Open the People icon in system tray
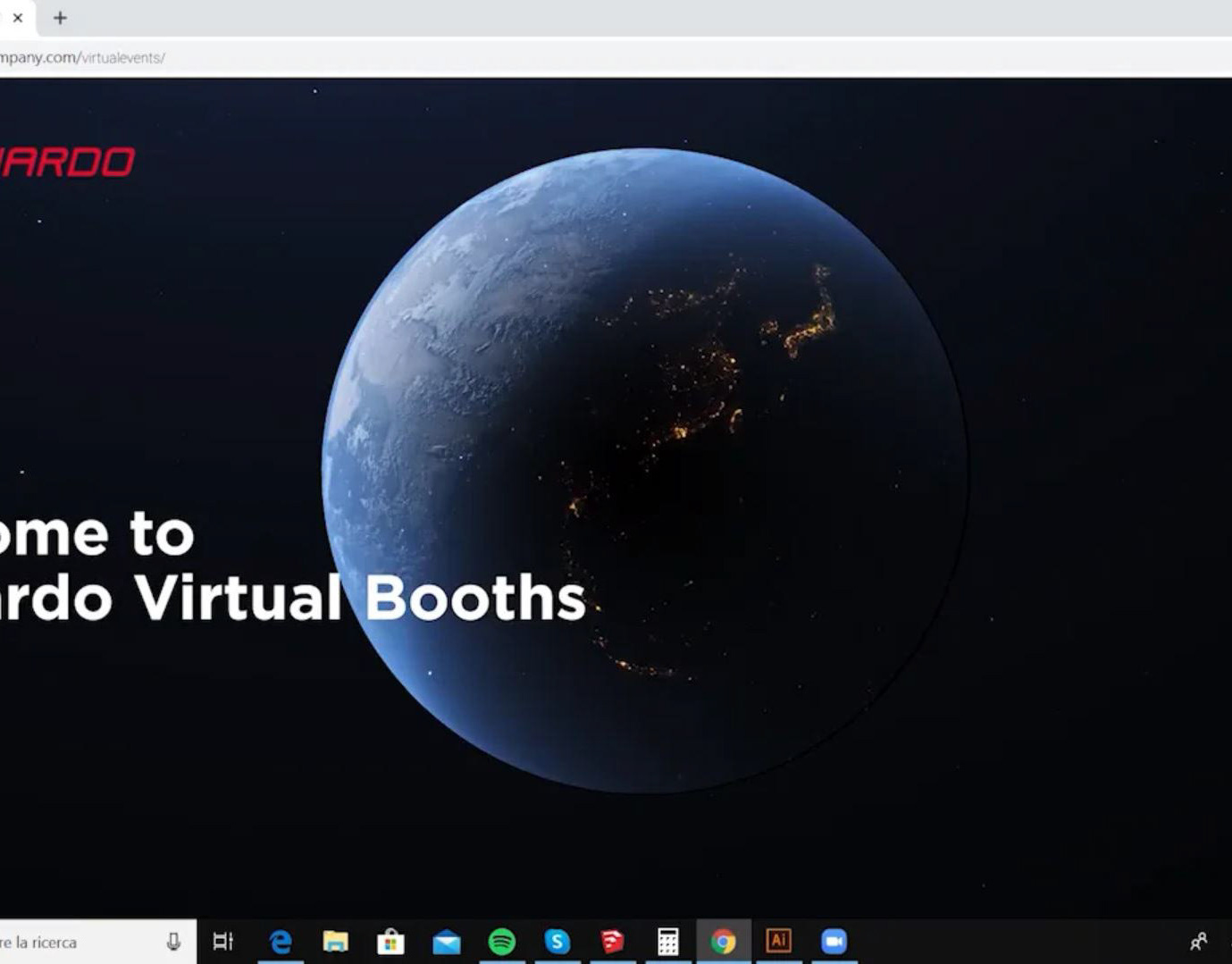 (1199, 942)
